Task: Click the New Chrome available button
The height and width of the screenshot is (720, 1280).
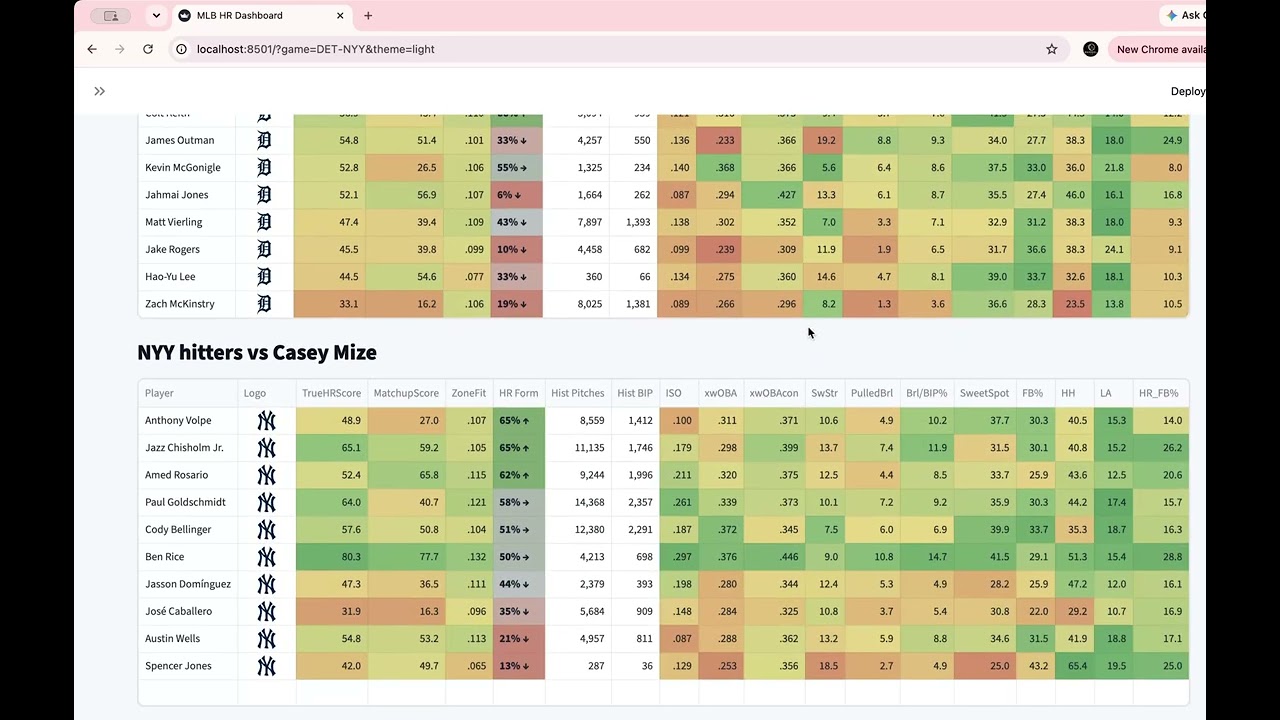Action: tap(1157, 49)
